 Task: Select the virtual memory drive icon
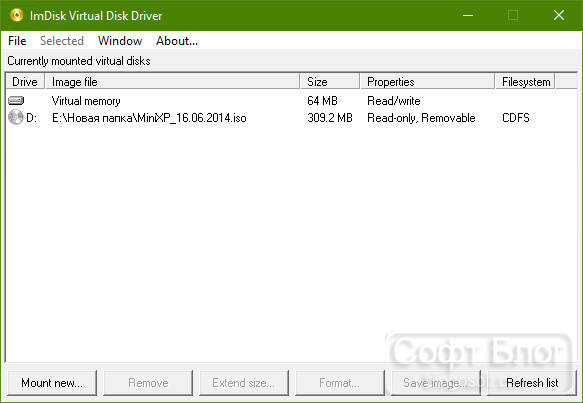pos(16,100)
